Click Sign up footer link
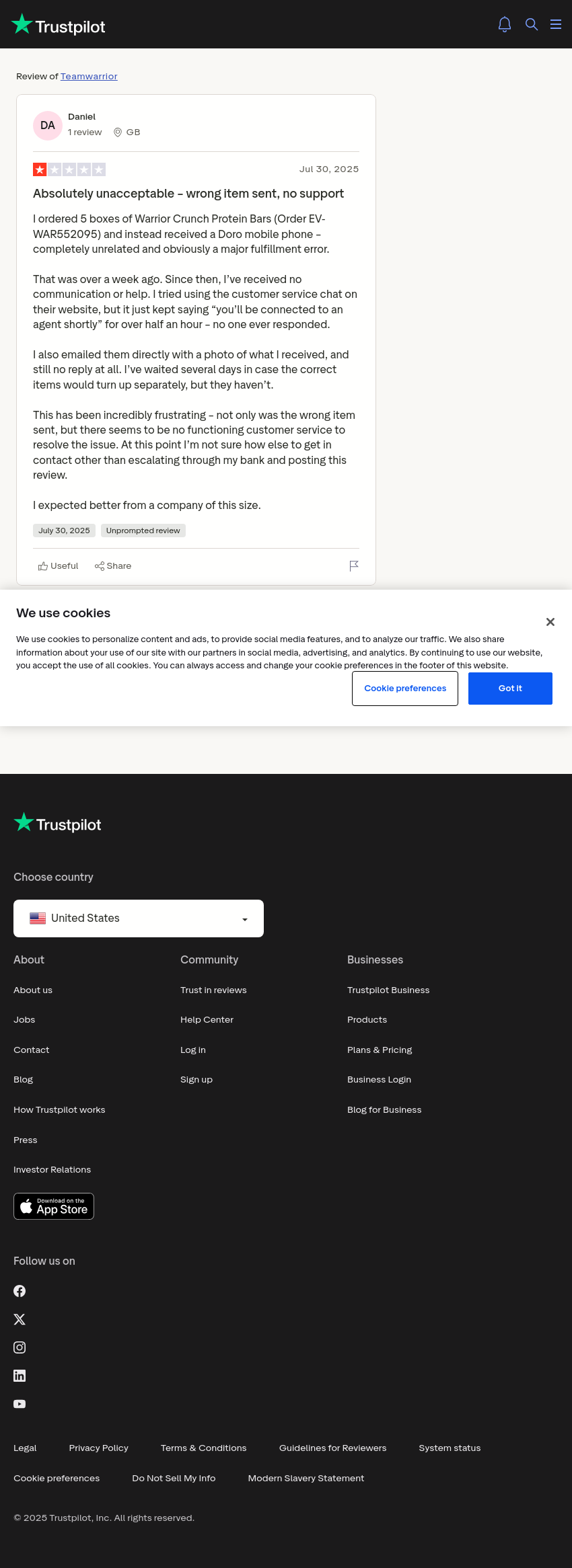This screenshot has height=1568, width=572. pyautogui.click(x=196, y=1080)
